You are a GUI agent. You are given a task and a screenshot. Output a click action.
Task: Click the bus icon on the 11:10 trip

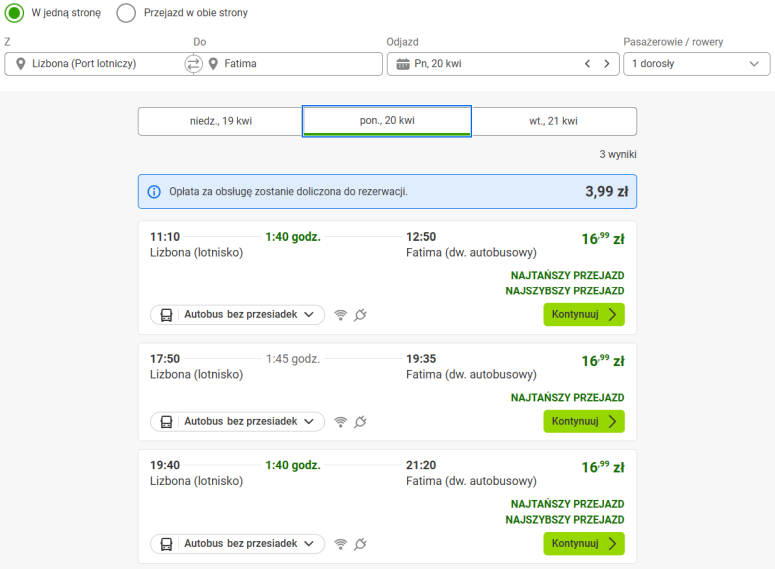point(167,315)
